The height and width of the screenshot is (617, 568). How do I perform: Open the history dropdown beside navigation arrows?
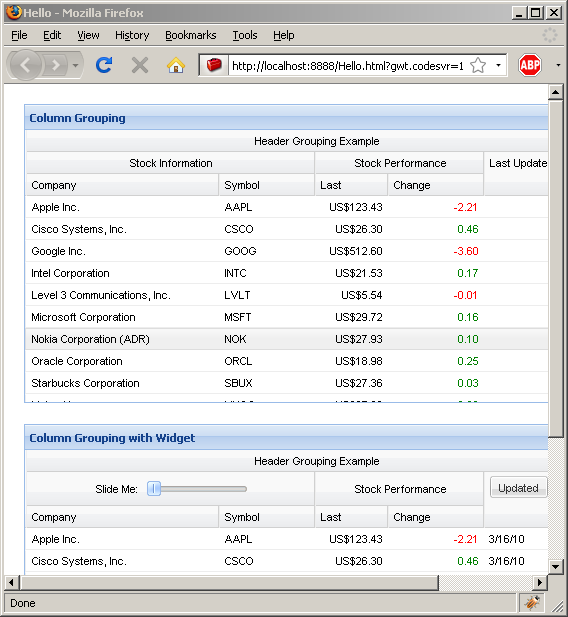click(x=75, y=65)
